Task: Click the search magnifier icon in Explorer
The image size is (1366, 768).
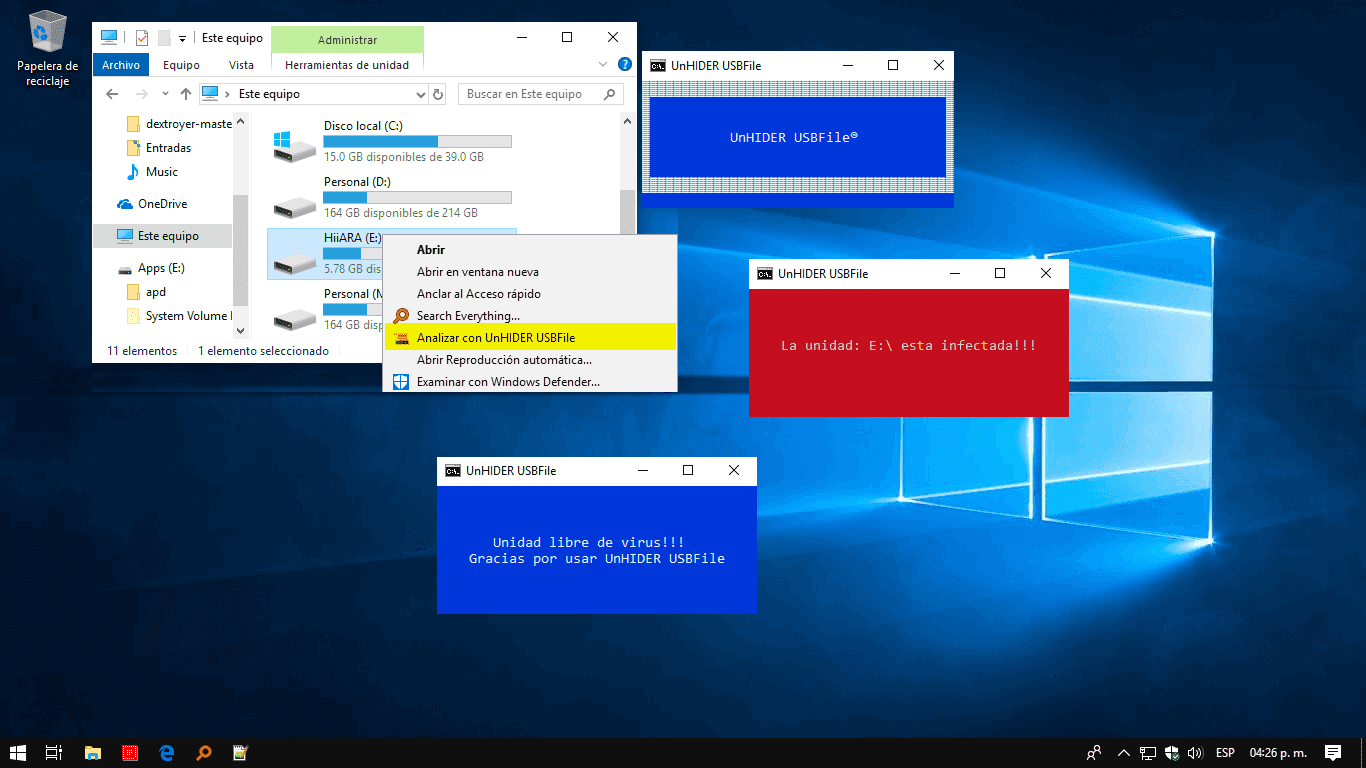Action: pyautogui.click(x=610, y=94)
